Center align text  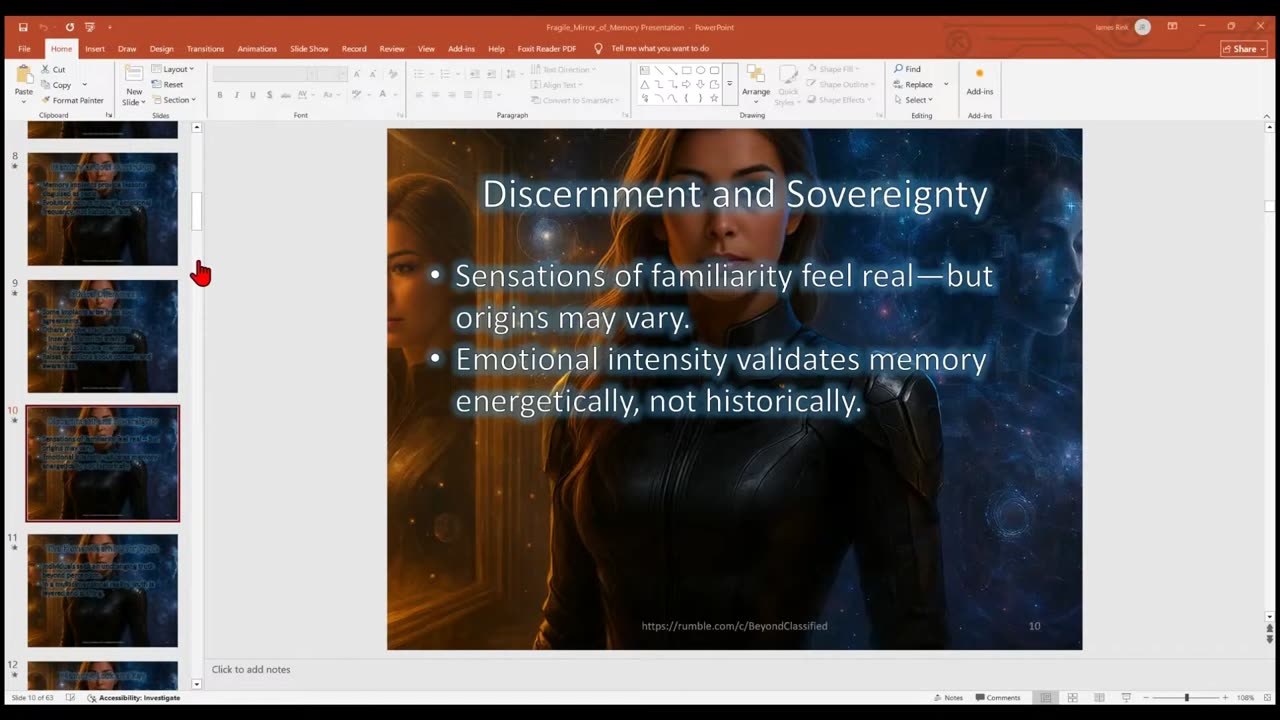tap(436, 95)
